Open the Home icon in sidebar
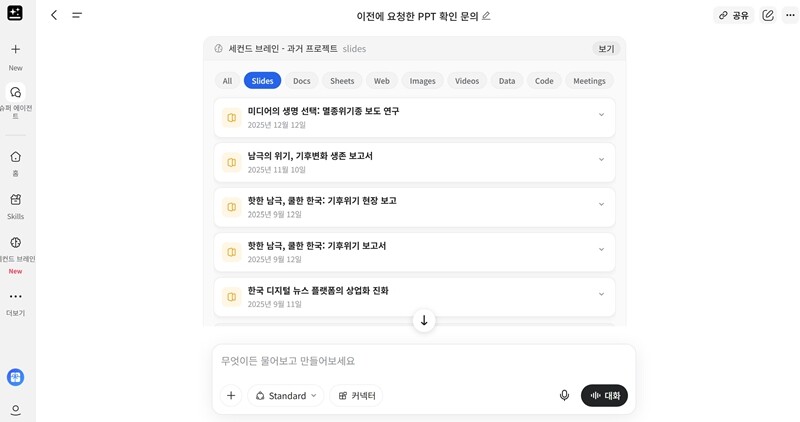The width and height of the screenshot is (800, 422). point(15,157)
